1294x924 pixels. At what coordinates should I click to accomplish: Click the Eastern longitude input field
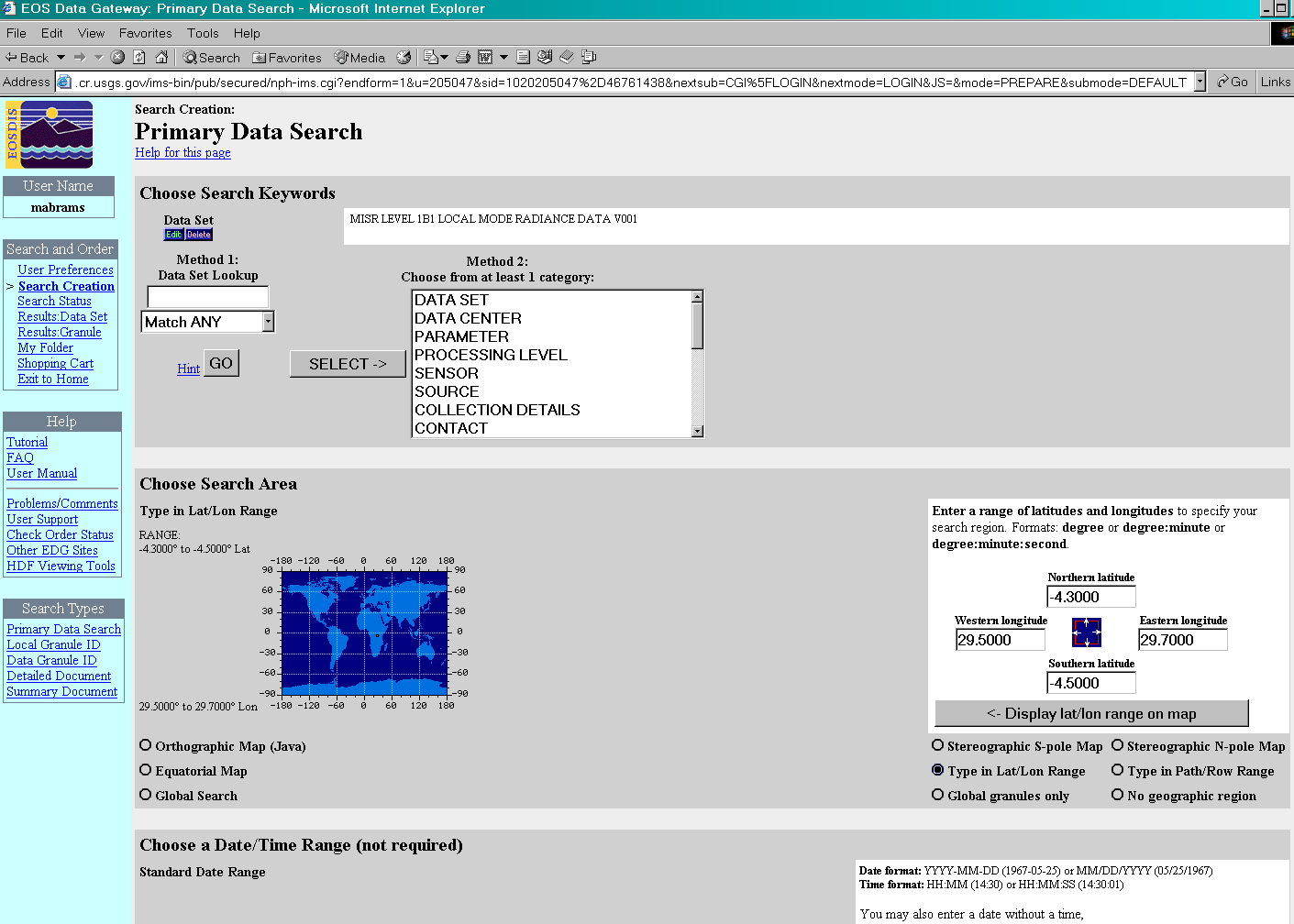1183,640
